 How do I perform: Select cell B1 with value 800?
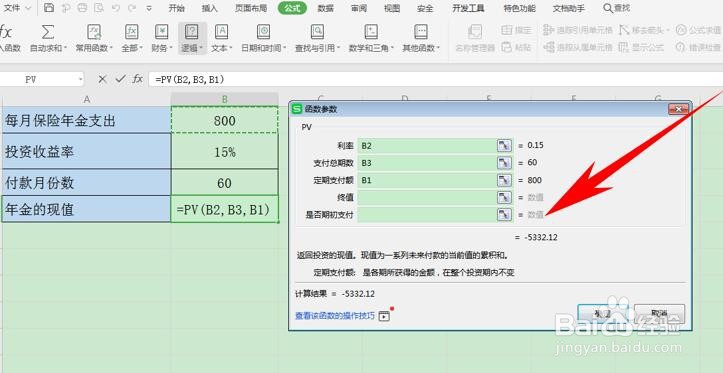pos(225,120)
